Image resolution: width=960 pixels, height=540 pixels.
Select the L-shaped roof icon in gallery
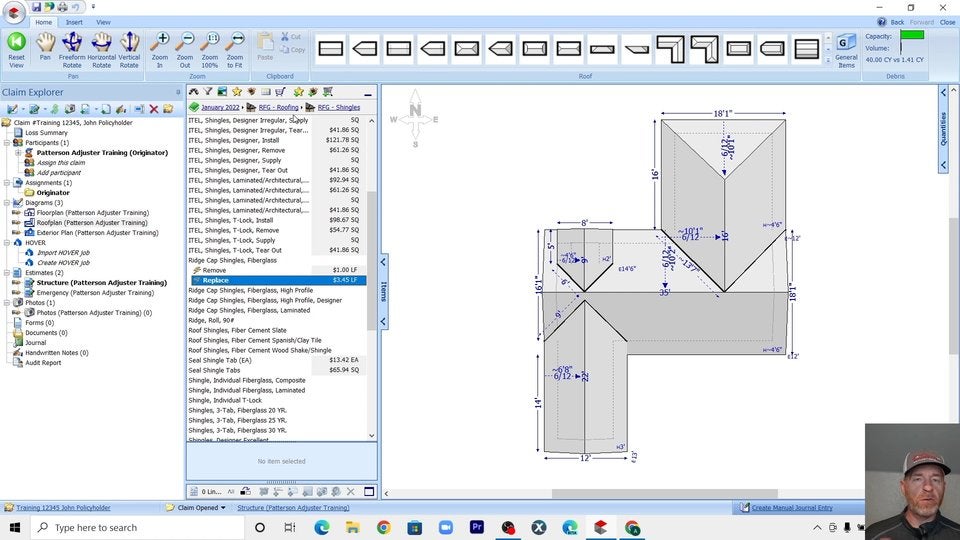point(670,48)
